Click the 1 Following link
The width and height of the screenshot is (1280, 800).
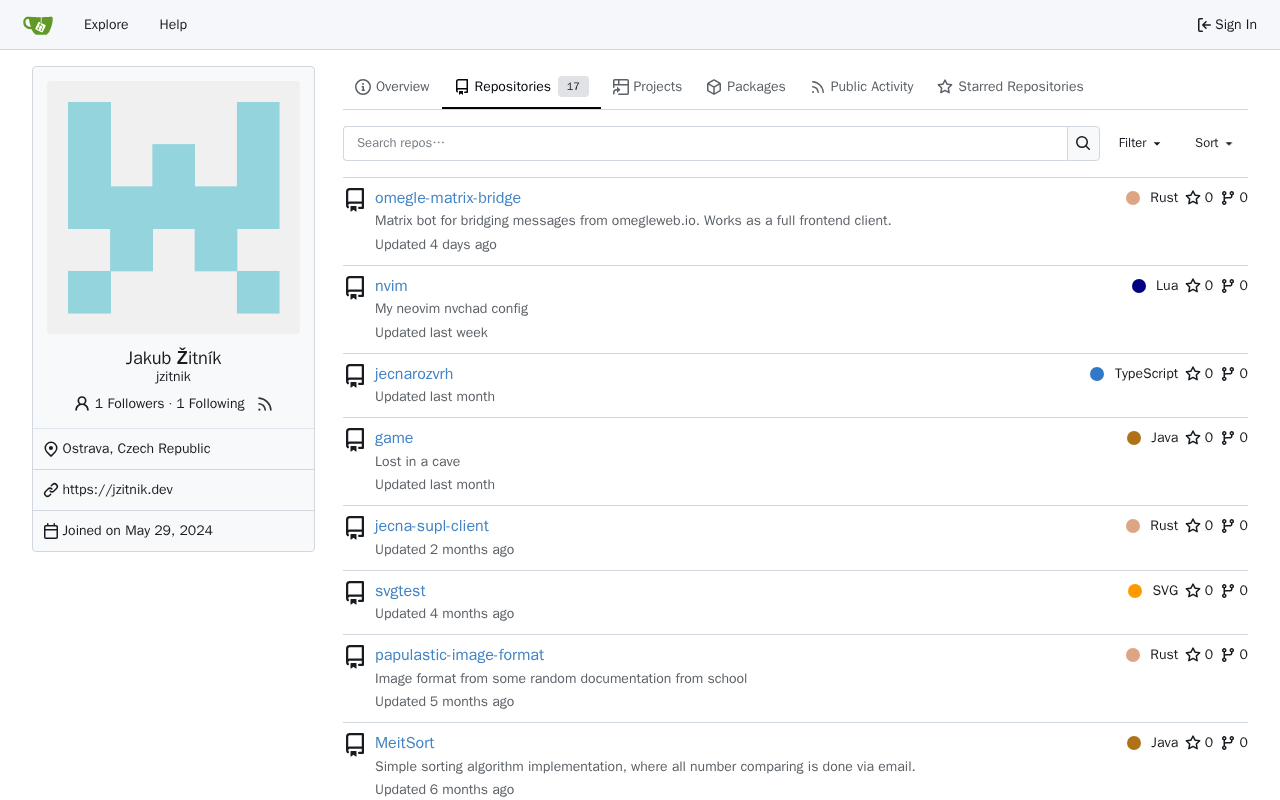click(211, 404)
